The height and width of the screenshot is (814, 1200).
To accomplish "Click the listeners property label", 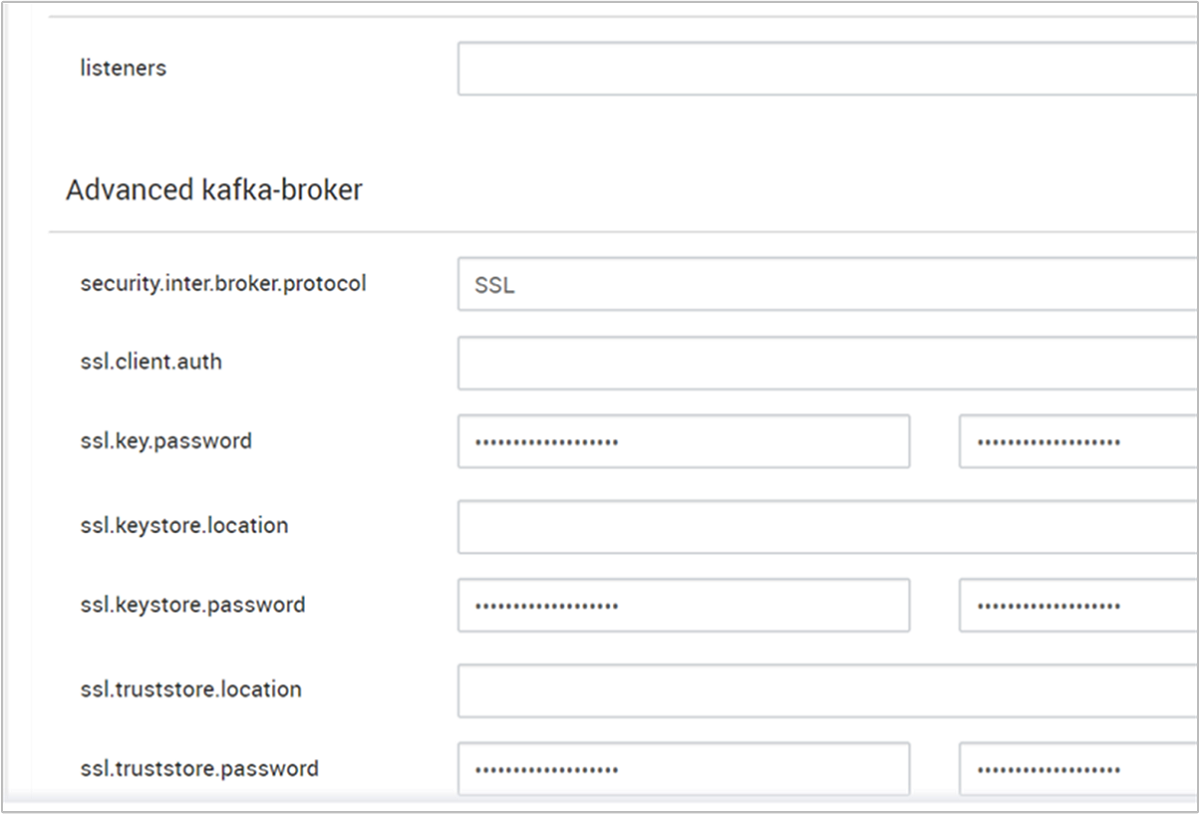I will (x=122, y=68).
